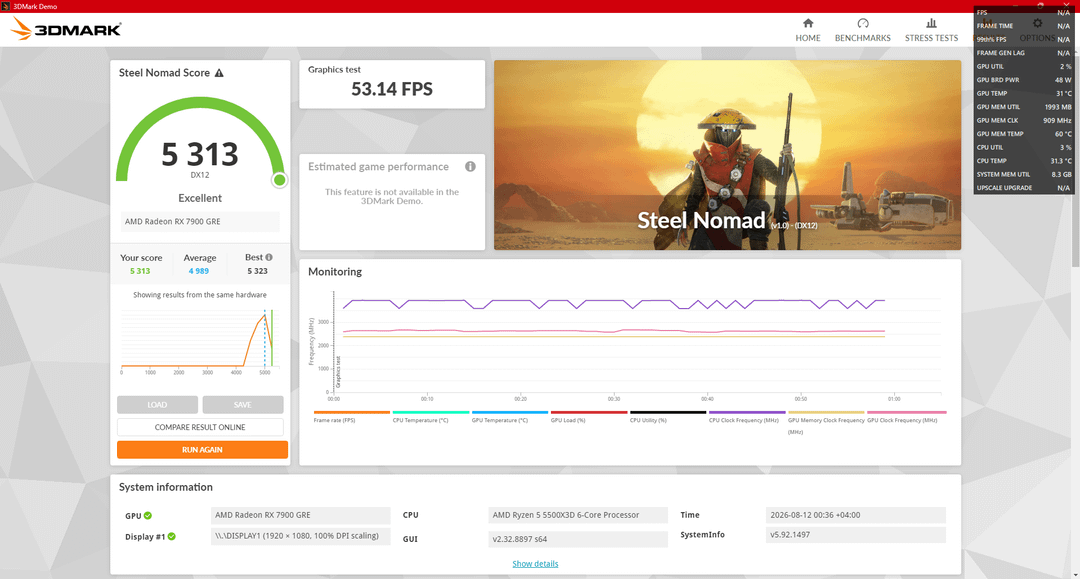Open the Stress Tests chart icon
This screenshot has height=579, width=1080.
[x=931, y=23]
